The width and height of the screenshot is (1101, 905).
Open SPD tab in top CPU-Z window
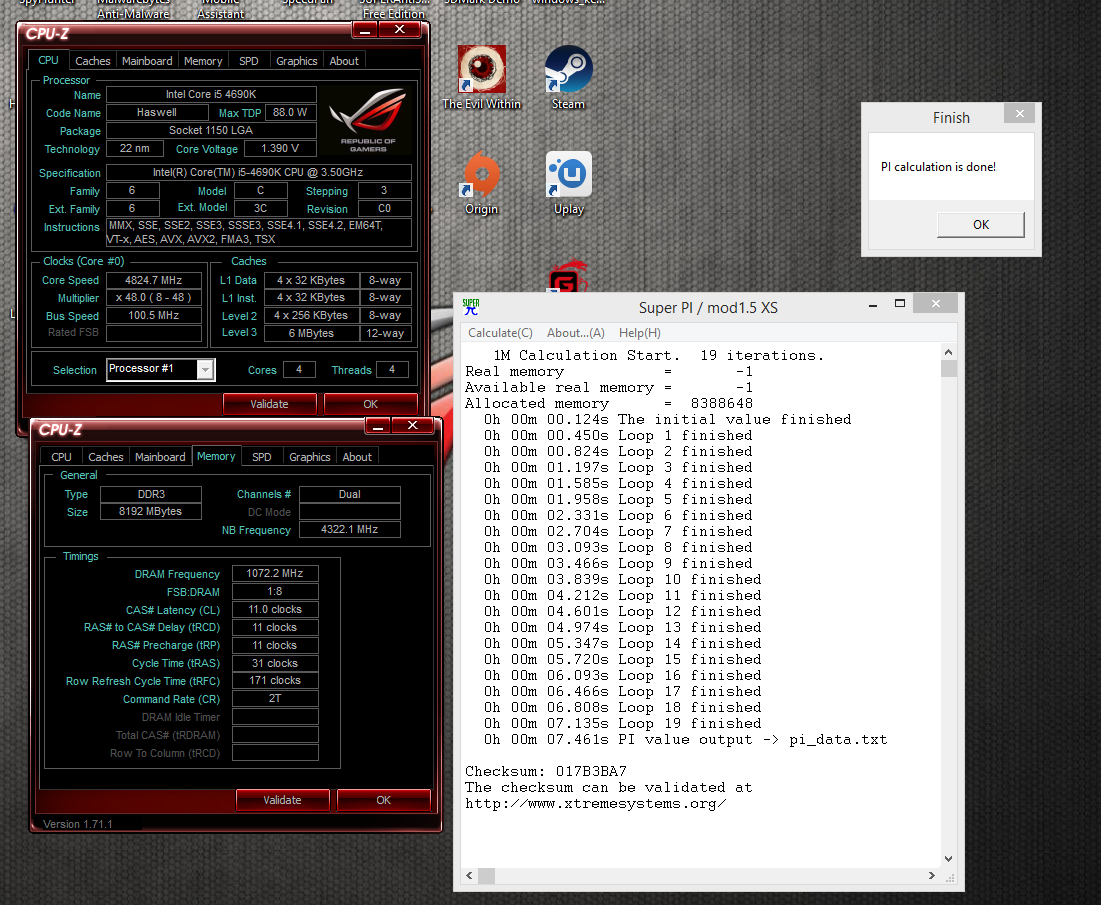249,61
